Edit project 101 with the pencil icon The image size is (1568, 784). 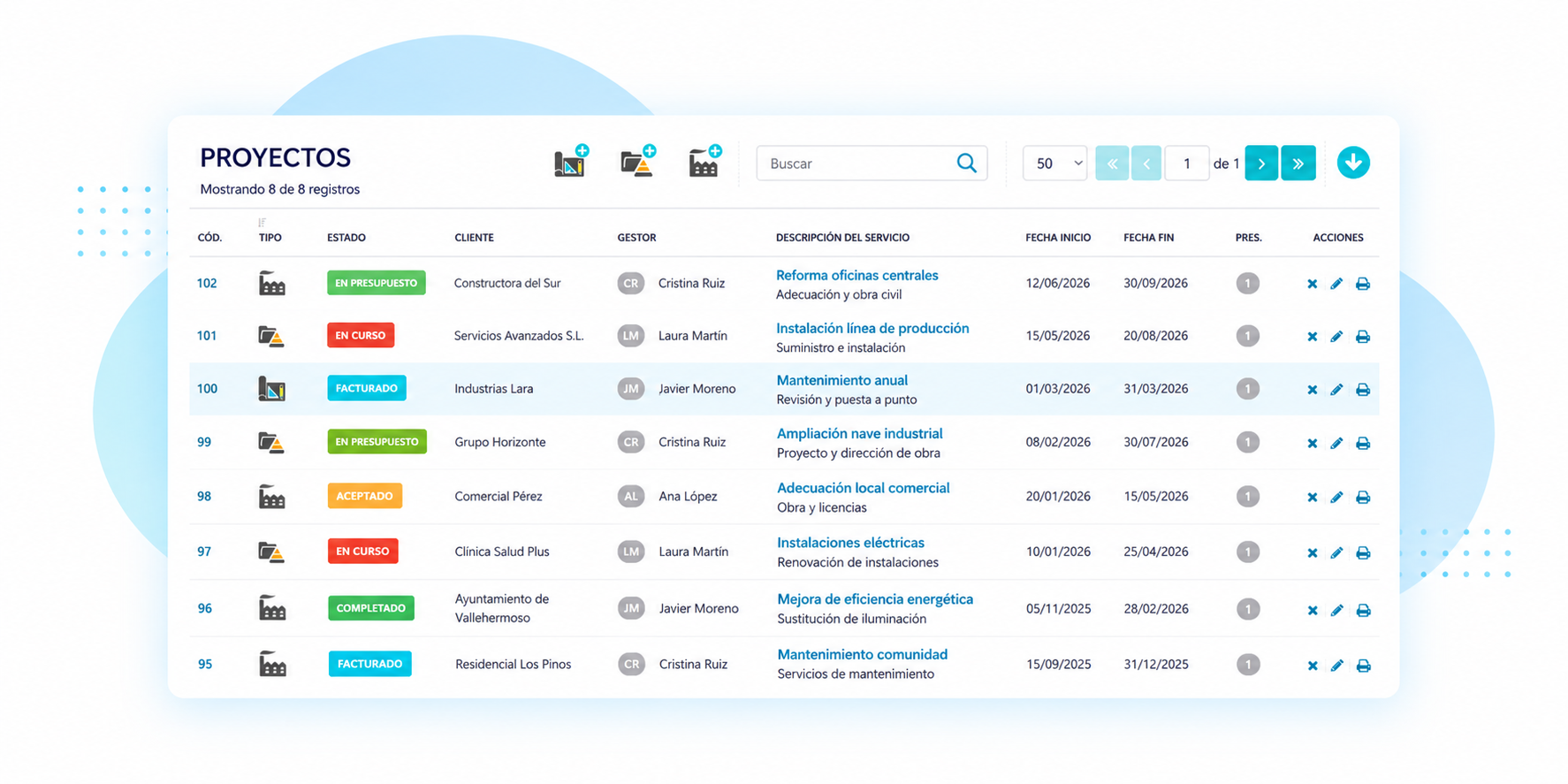click(1336, 337)
